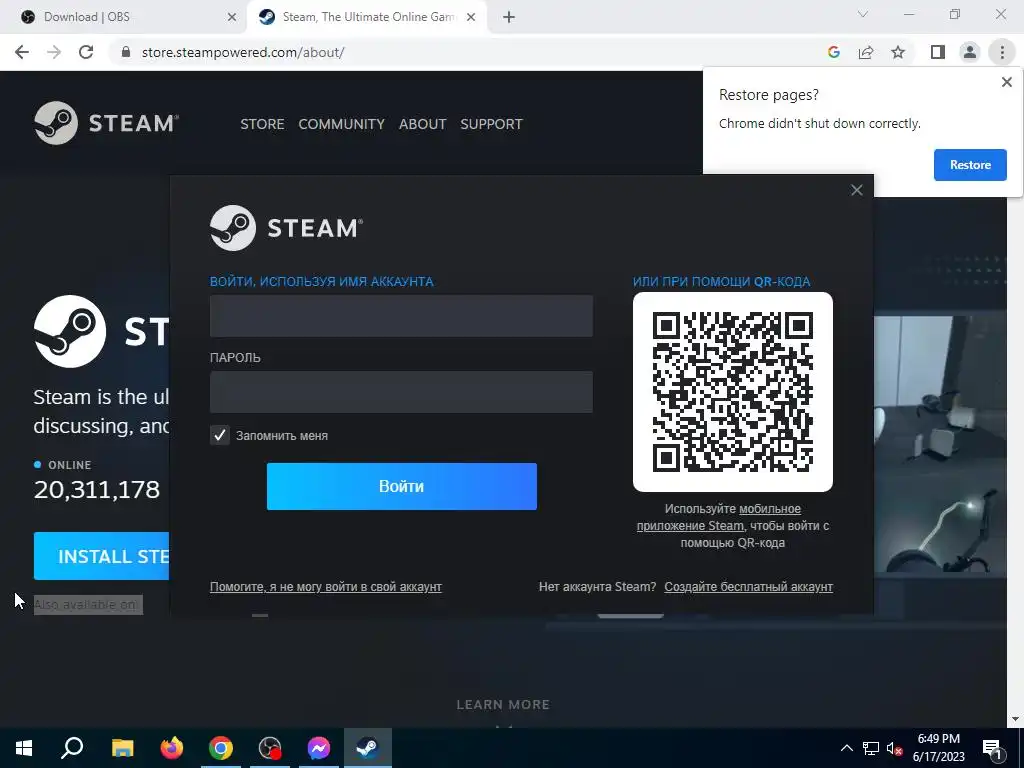Click the Also available on text

pyautogui.click(x=88, y=605)
